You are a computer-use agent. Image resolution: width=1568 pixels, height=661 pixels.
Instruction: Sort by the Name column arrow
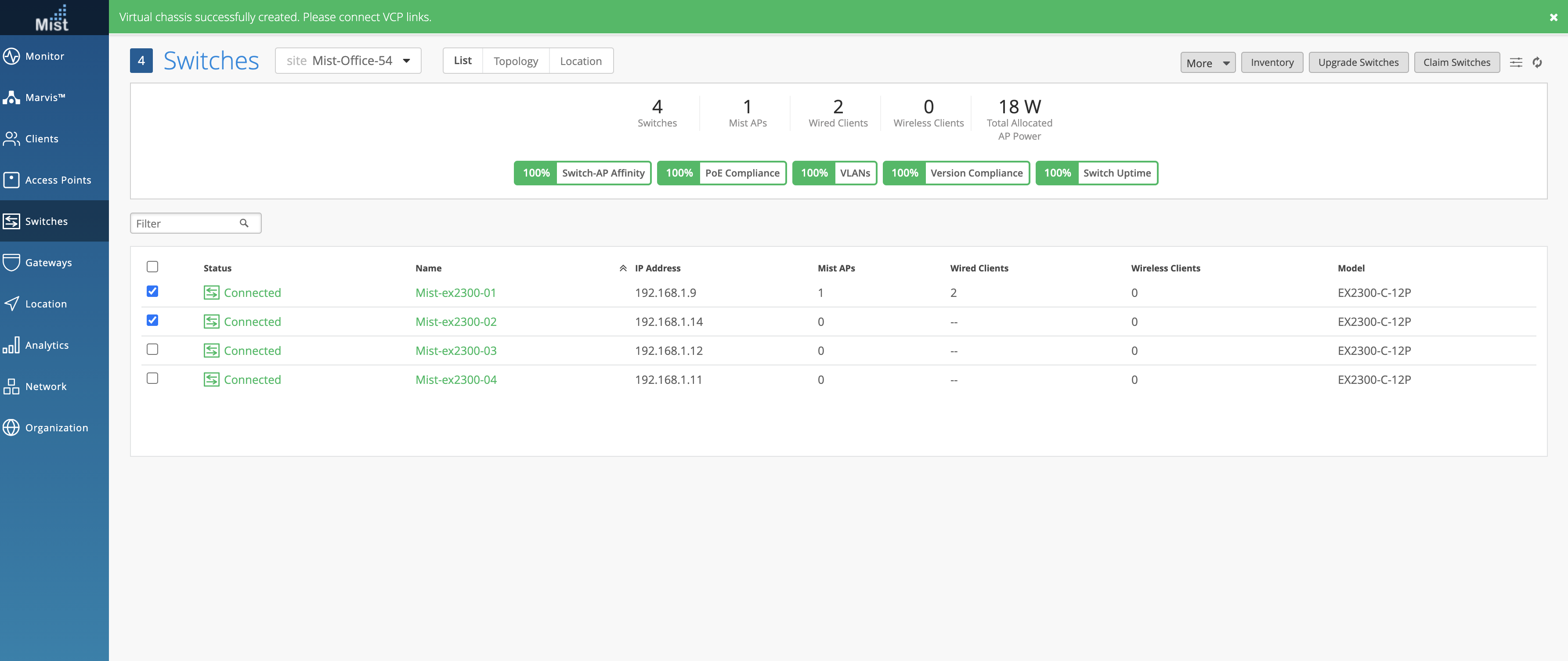[x=623, y=268]
